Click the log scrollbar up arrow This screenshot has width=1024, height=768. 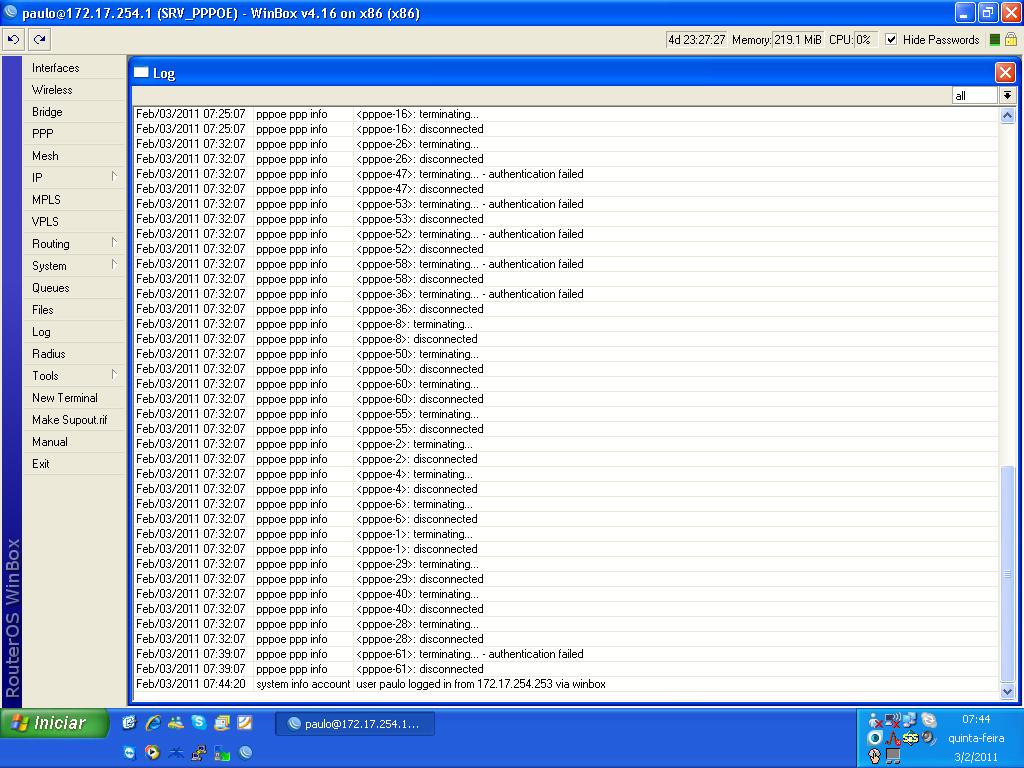tap(1008, 116)
